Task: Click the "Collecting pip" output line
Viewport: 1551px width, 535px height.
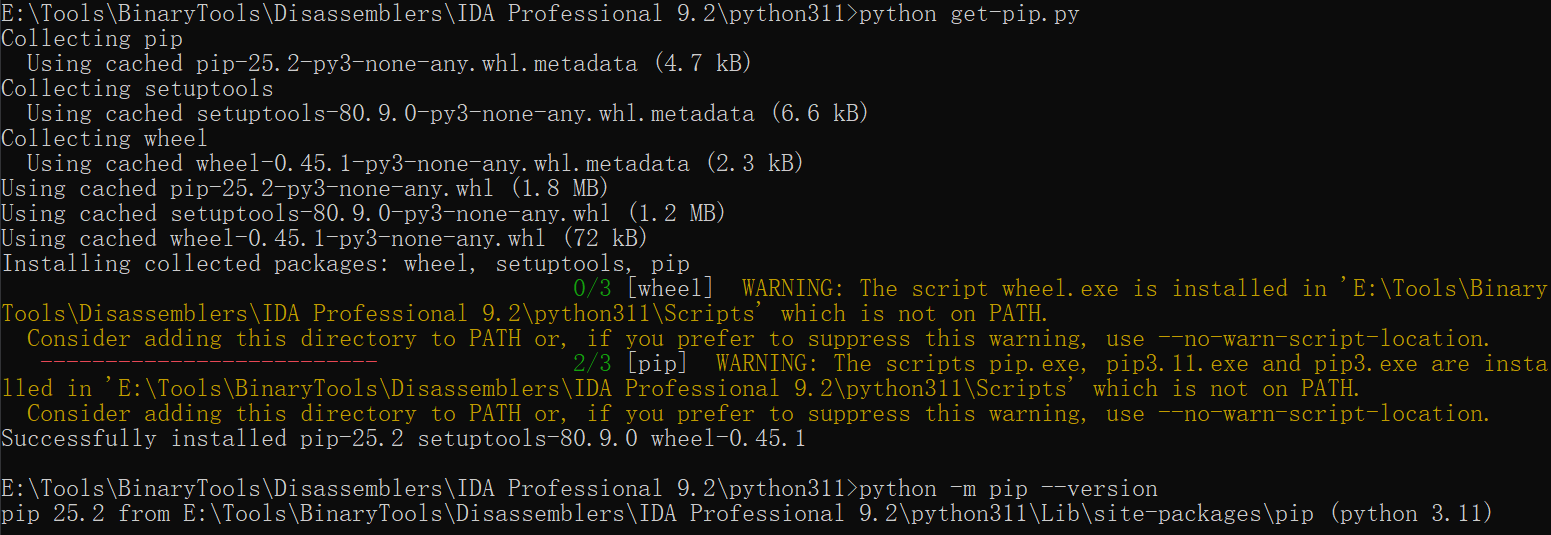Action: 92,38
